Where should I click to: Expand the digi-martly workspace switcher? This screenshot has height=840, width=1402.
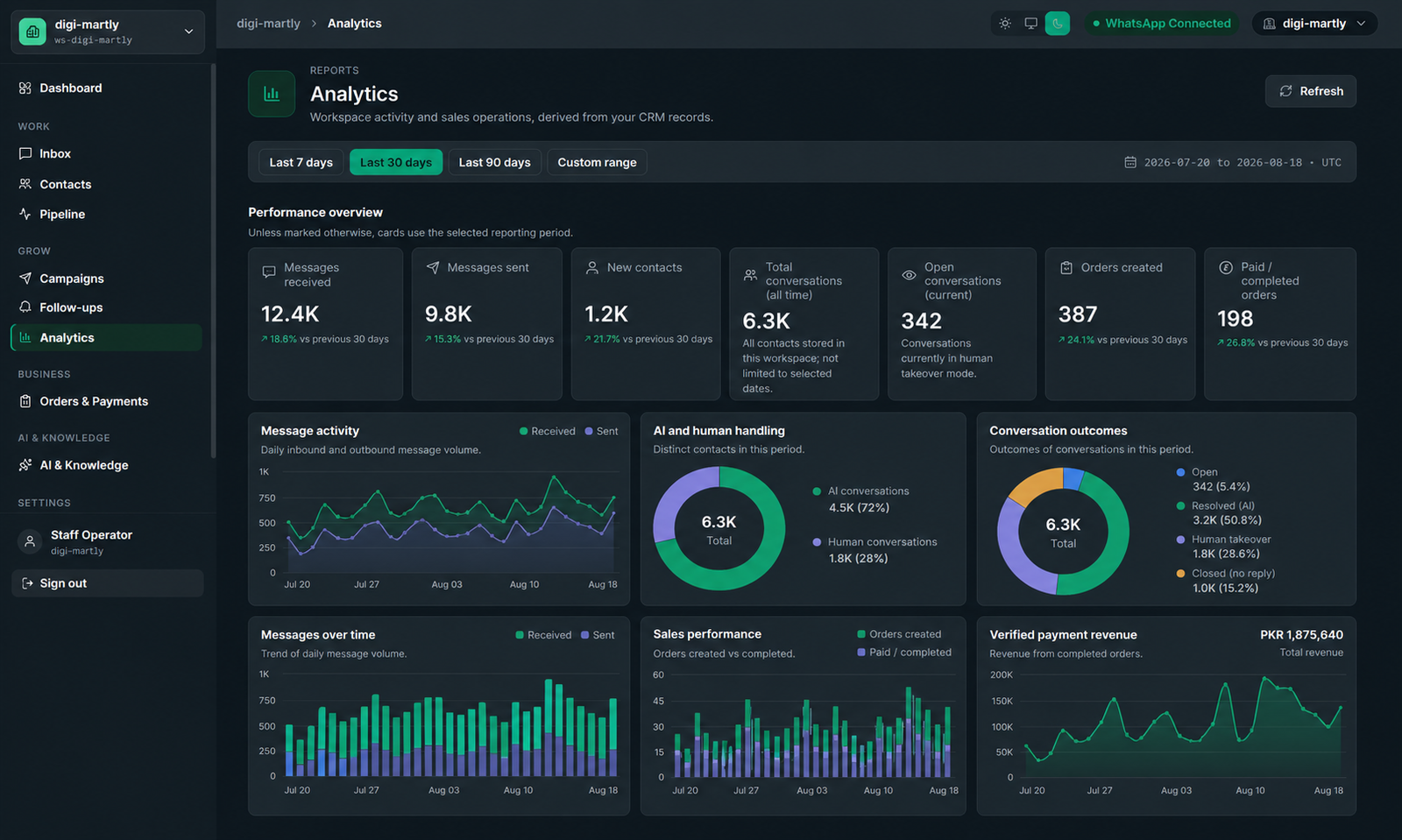point(108,32)
